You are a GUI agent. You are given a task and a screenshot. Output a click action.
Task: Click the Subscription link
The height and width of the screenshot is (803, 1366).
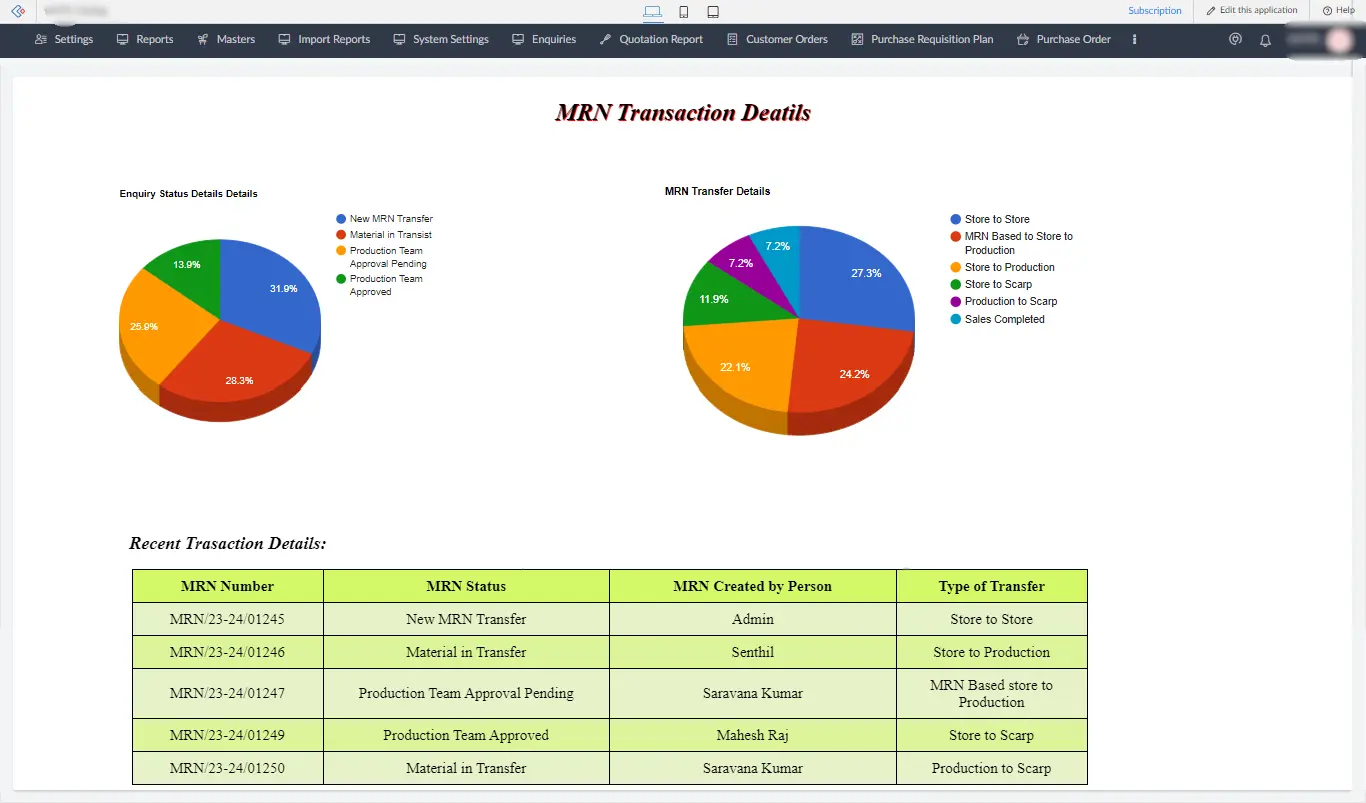(x=1154, y=10)
